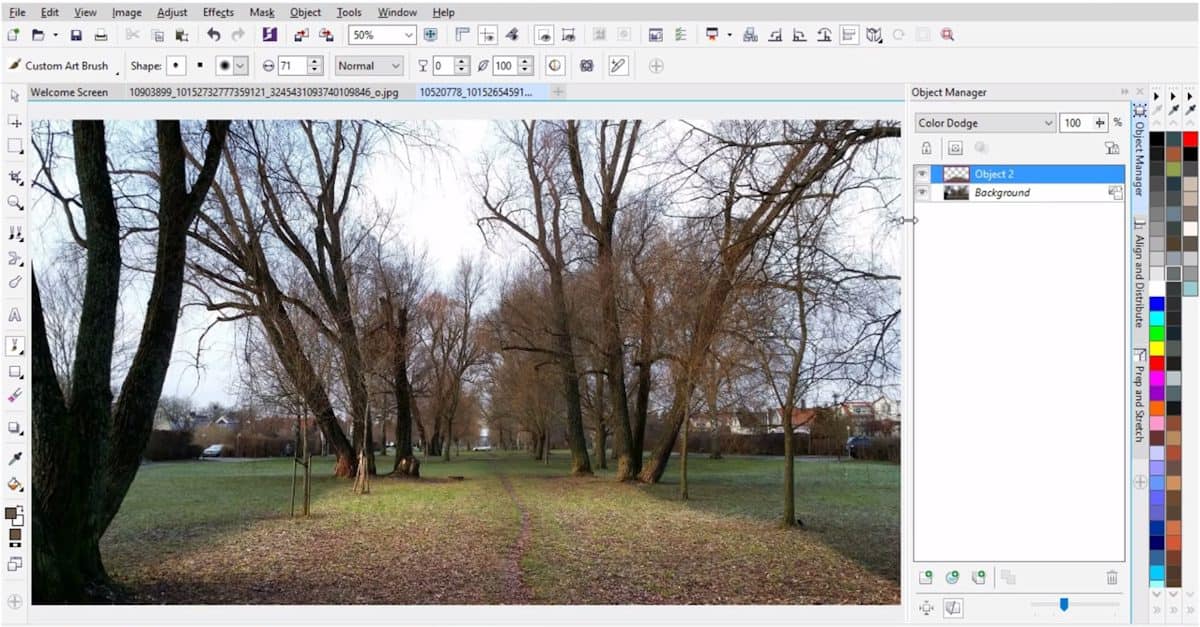1200x627 pixels.
Task: Click the Save icon in the toolbar
Action: tap(76, 35)
